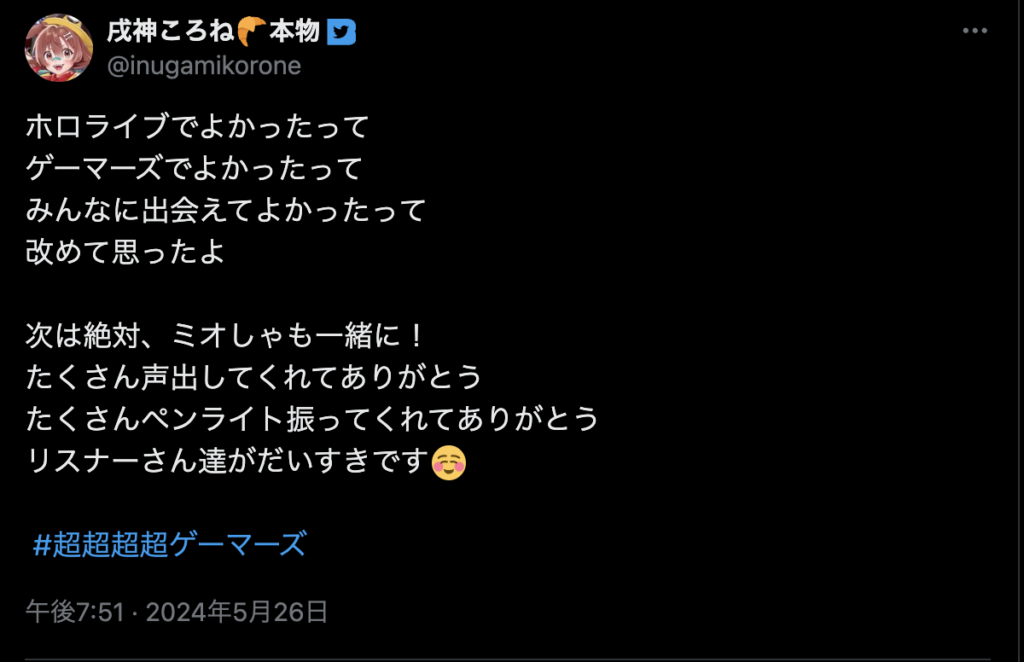
Task: Click the blushing smile emoji in the tweet
Action: [449, 463]
